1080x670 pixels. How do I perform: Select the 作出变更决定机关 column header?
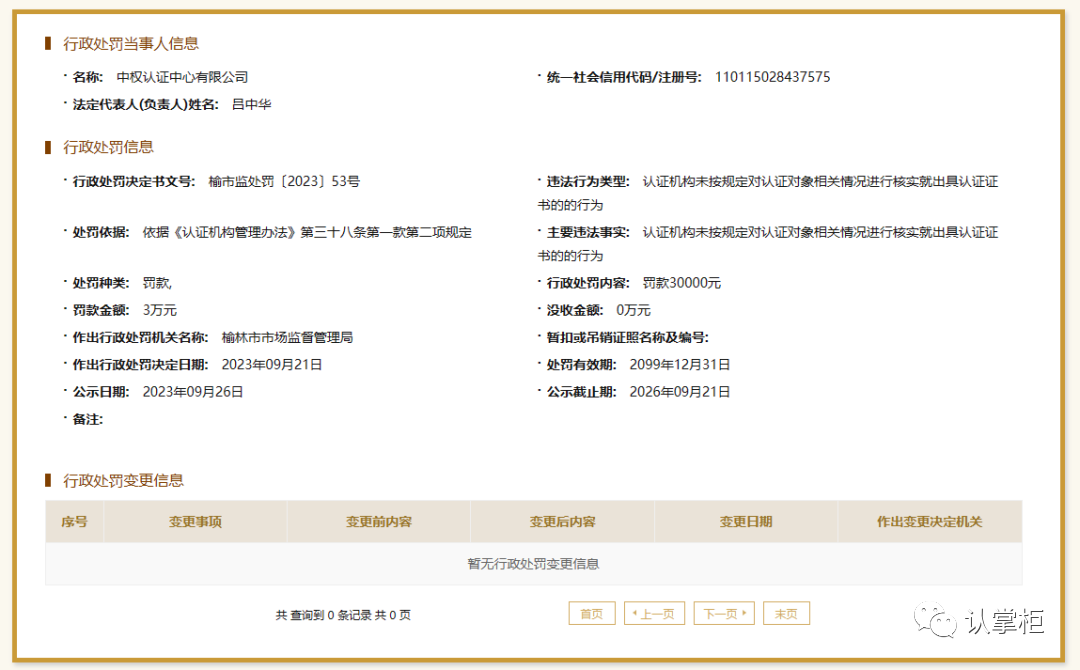pyautogui.click(x=930, y=522)
